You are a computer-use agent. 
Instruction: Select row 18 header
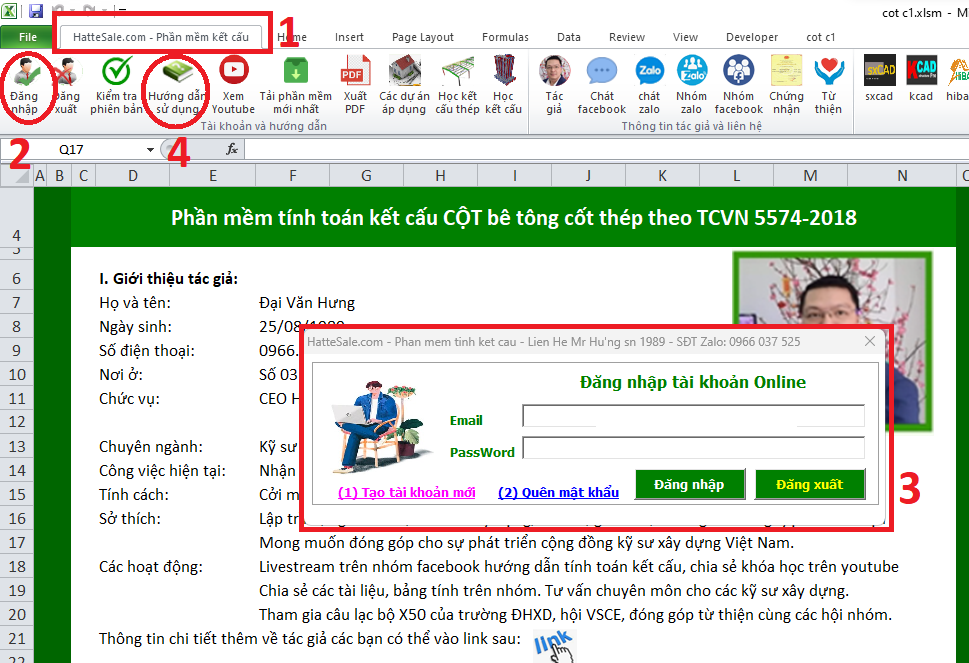(17, 567)
